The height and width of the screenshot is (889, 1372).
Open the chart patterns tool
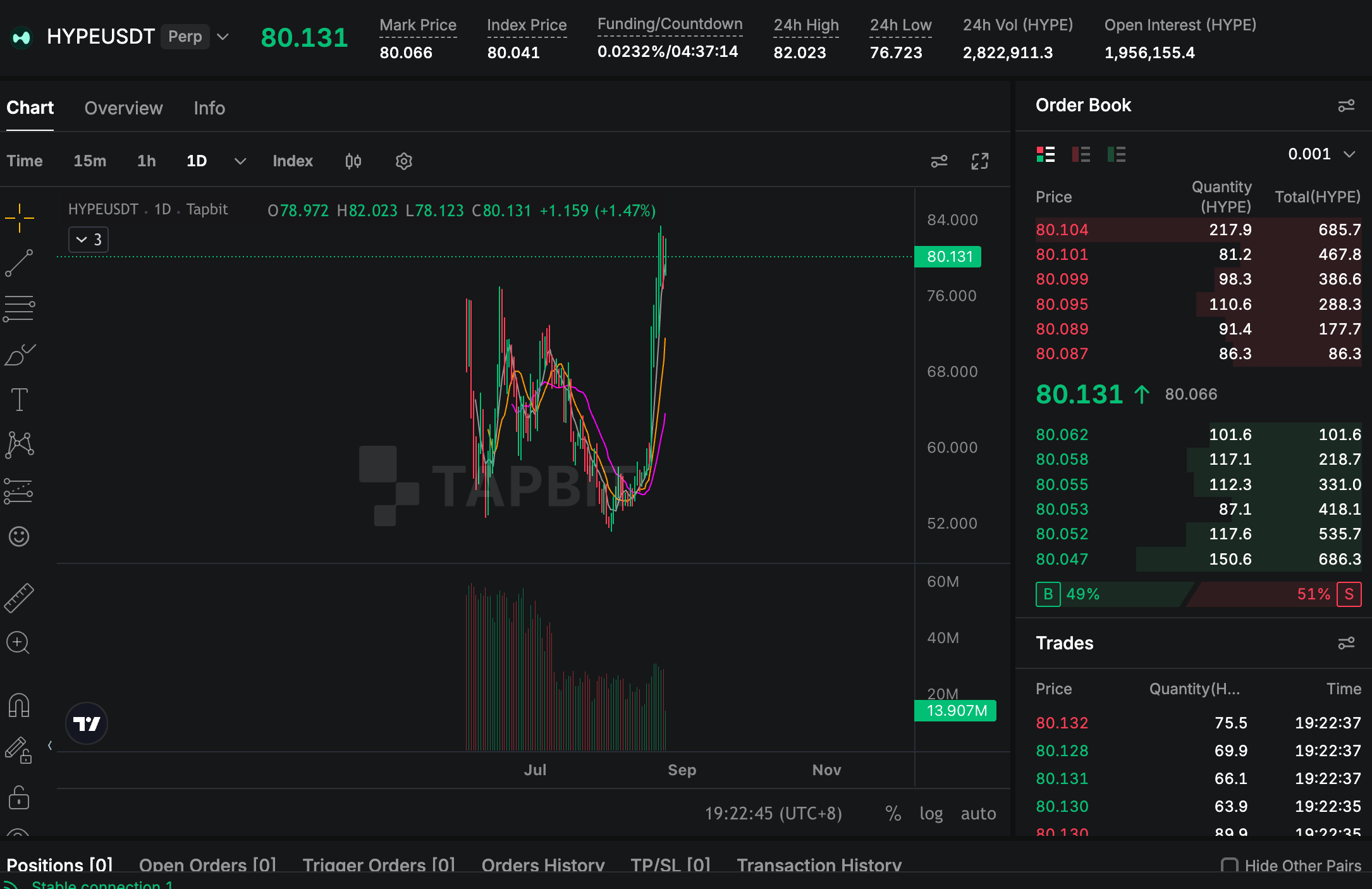pos(20,445)
